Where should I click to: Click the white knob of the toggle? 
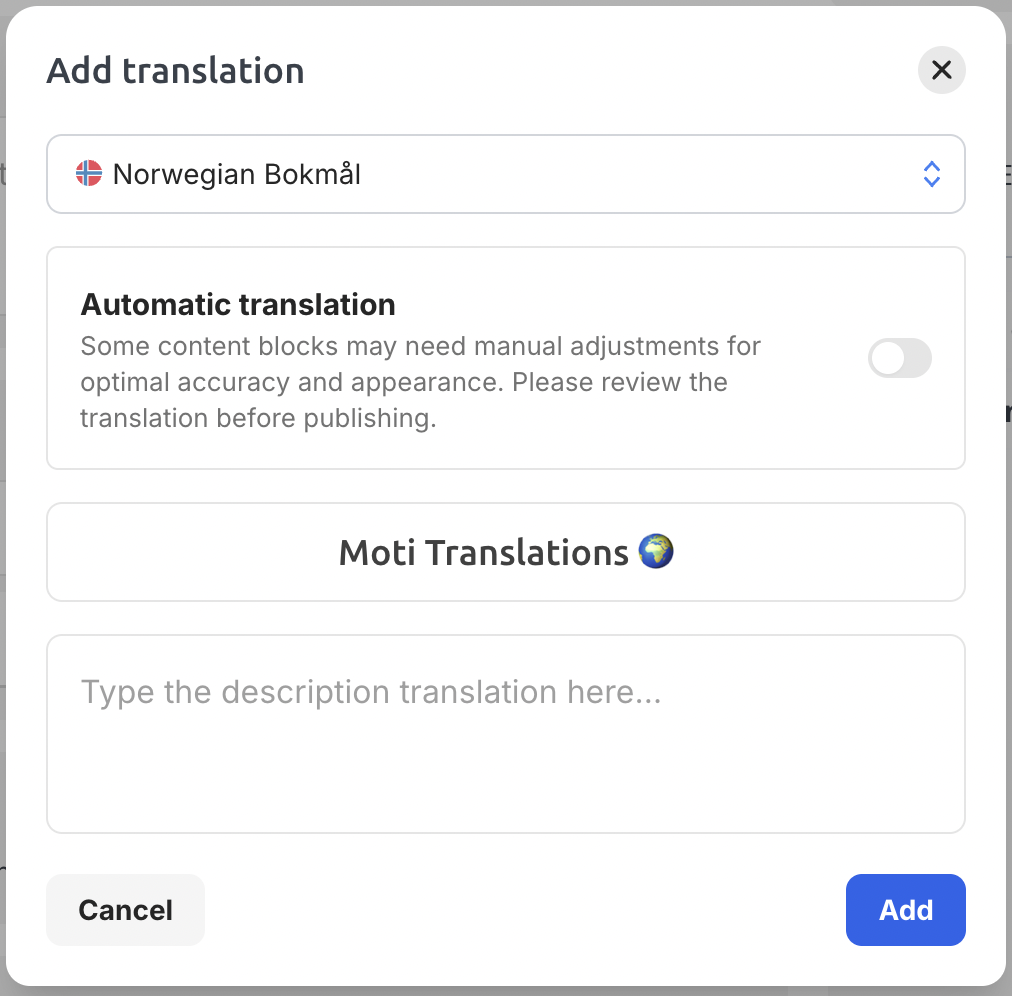click(888, 358)
